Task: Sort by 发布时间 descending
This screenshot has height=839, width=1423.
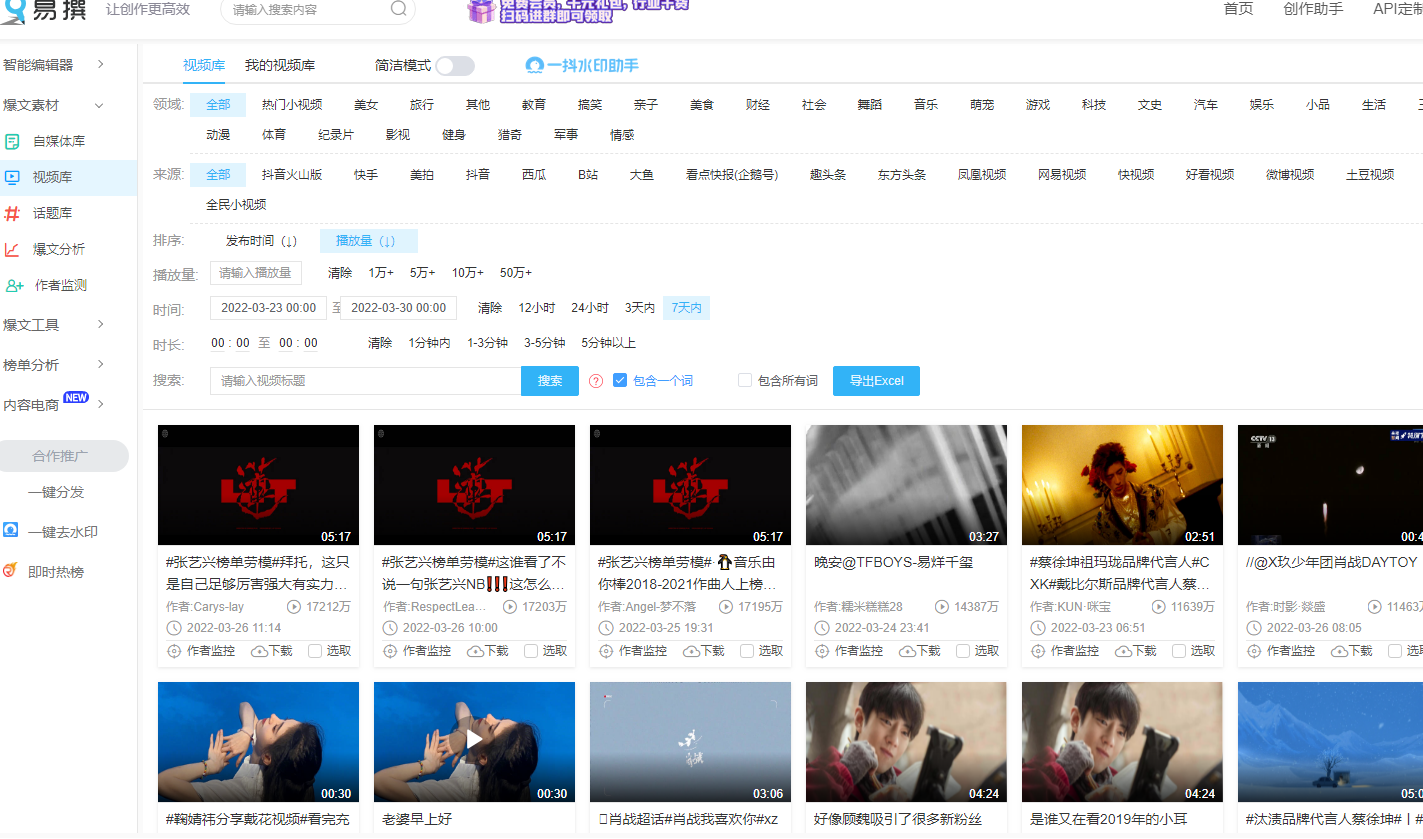Action: [x=261, y=241]
